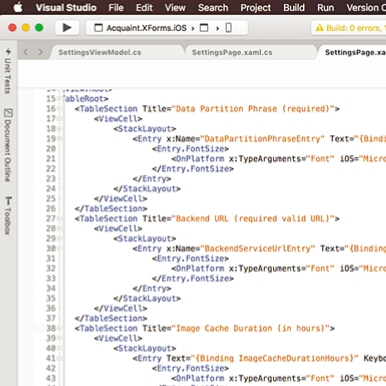Open the Document Outline side panel

point(8,145)
